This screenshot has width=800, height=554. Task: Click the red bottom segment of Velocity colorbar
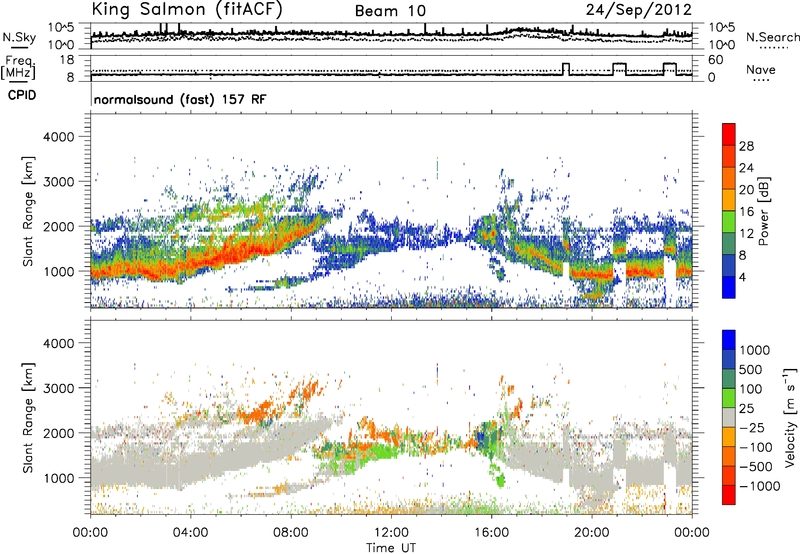click(729, 495)
